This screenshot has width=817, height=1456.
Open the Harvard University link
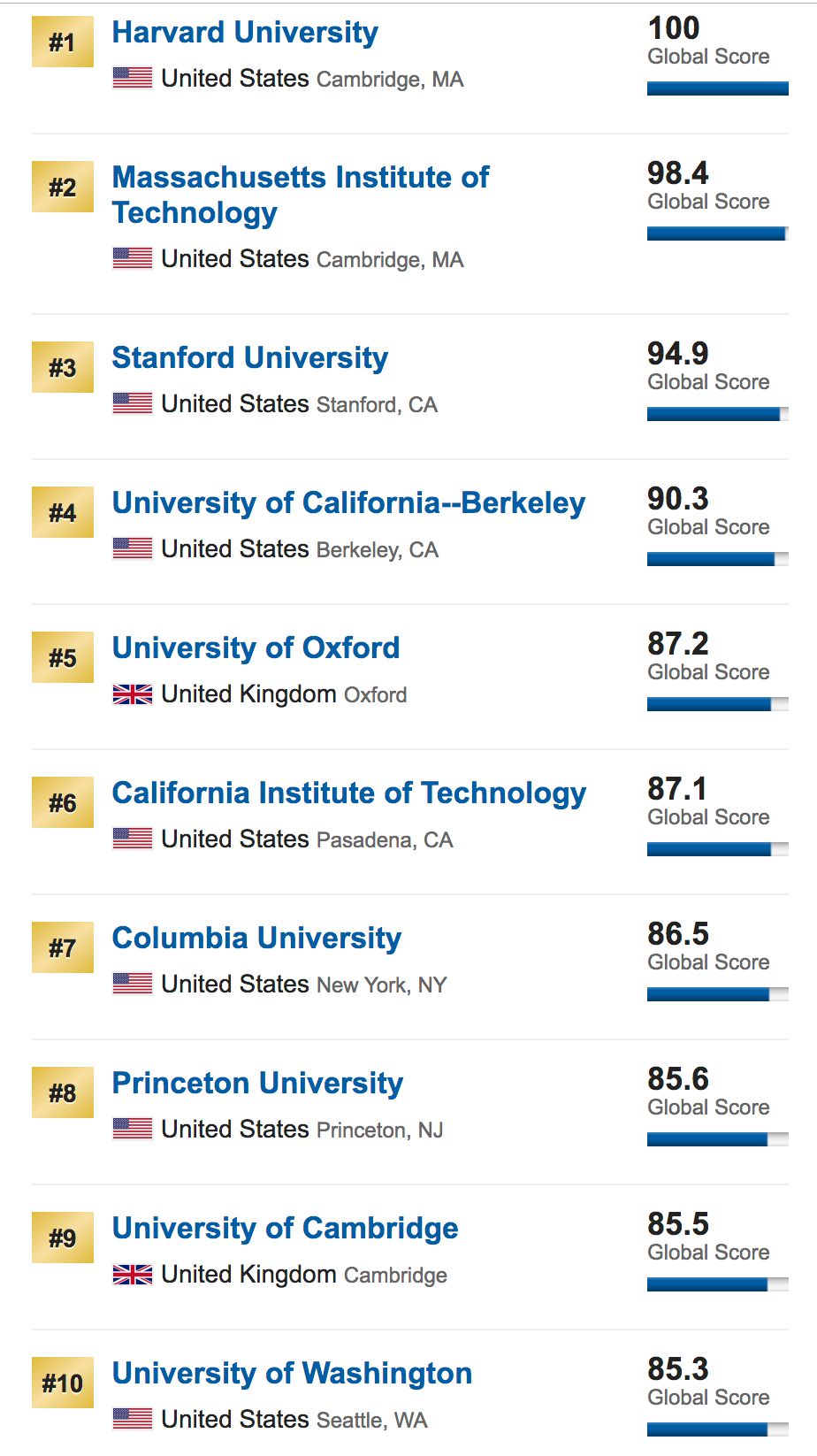pos(245,33)
